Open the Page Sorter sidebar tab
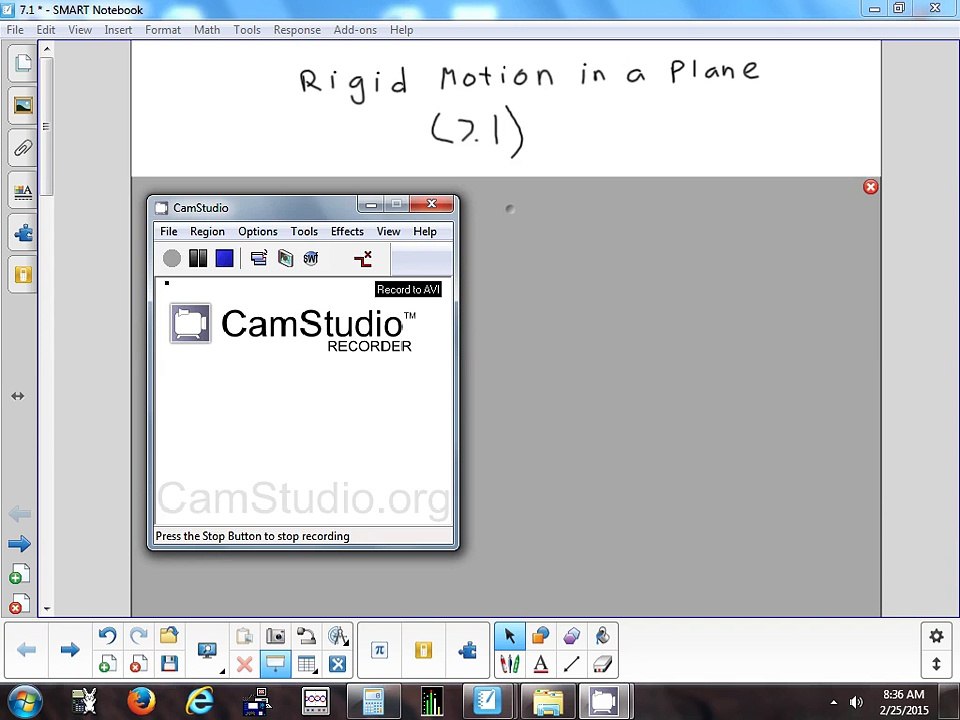The height and width of the screenshot is (720, 960). click(x=23, y=62)
